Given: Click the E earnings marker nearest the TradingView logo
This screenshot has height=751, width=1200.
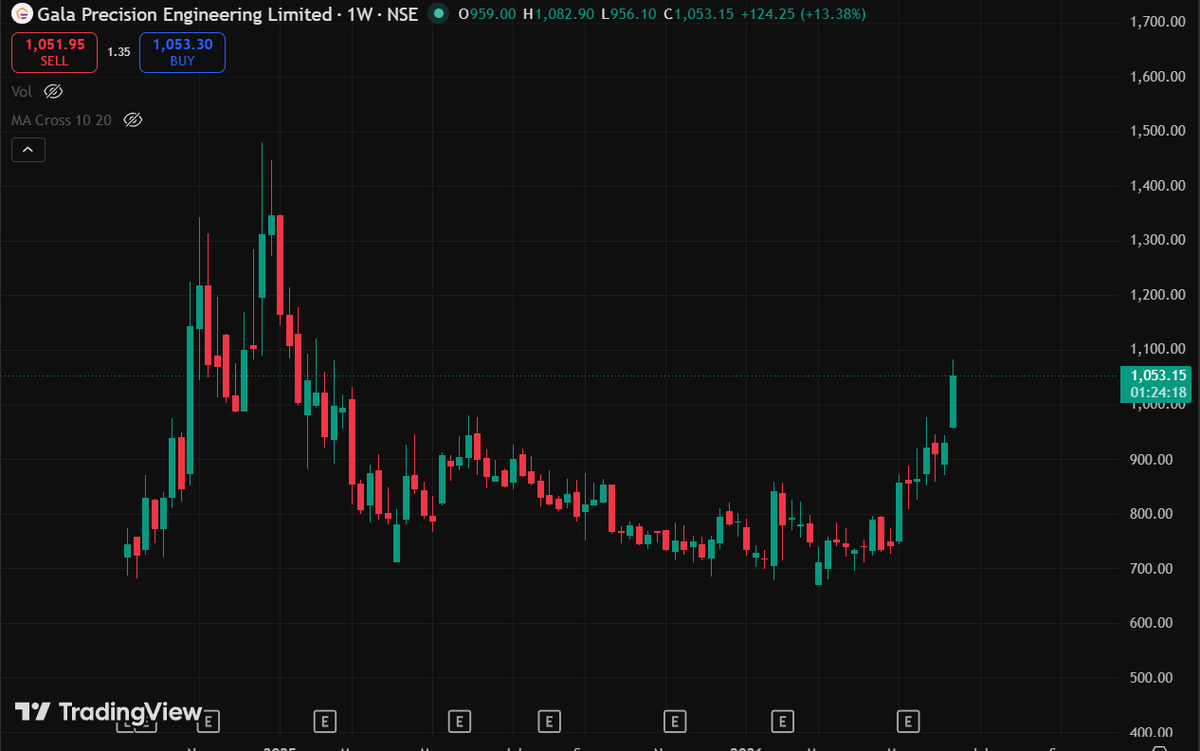Looking at the screenshot, I should point(209,720).
